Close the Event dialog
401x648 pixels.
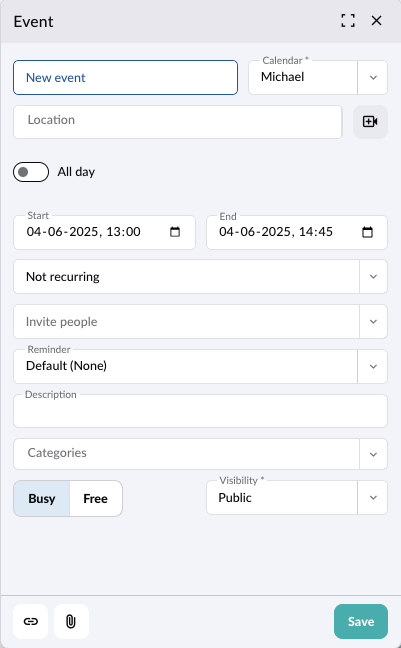[x=376, y=21]
